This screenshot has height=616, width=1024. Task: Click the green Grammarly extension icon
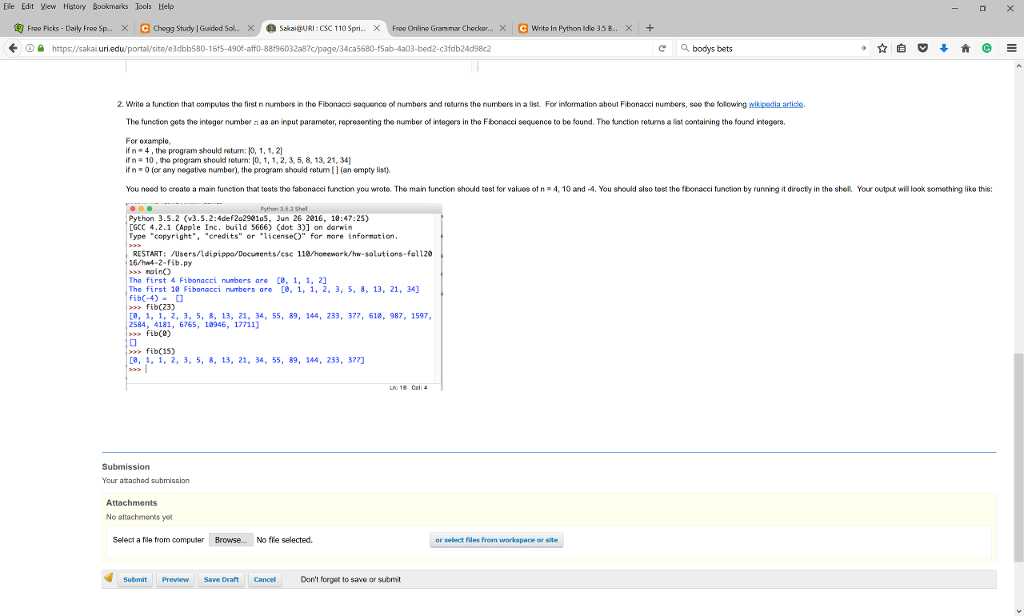coord(985,48)
